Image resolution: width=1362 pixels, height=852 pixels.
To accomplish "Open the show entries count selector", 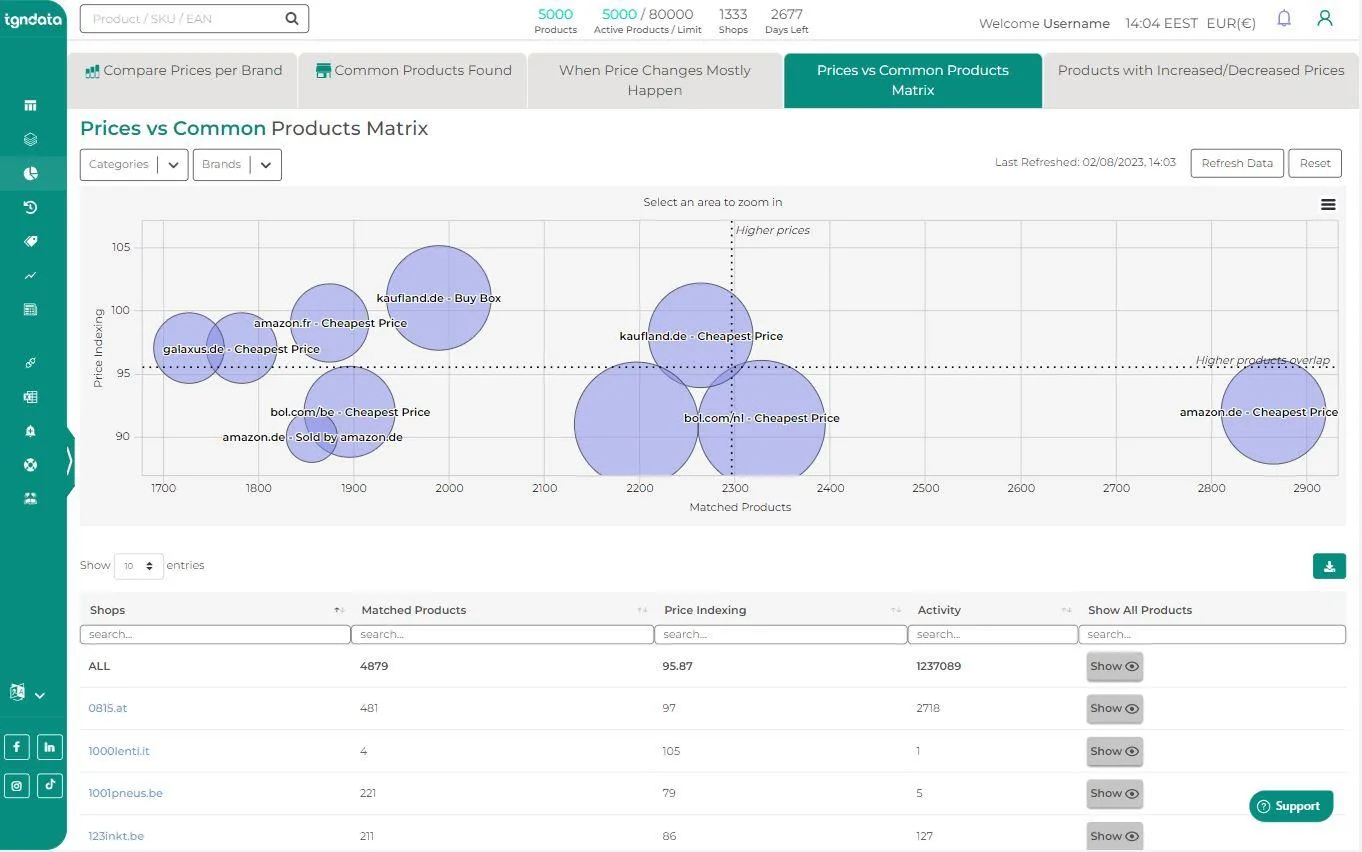I will (x=139, y=566).
